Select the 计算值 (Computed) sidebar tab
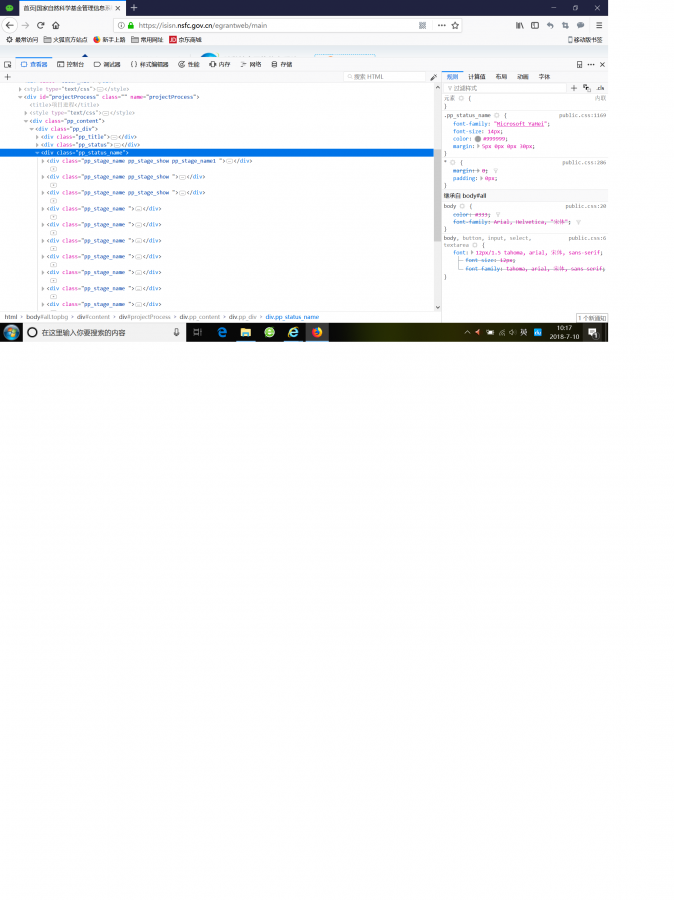 [x=476, y=77]
